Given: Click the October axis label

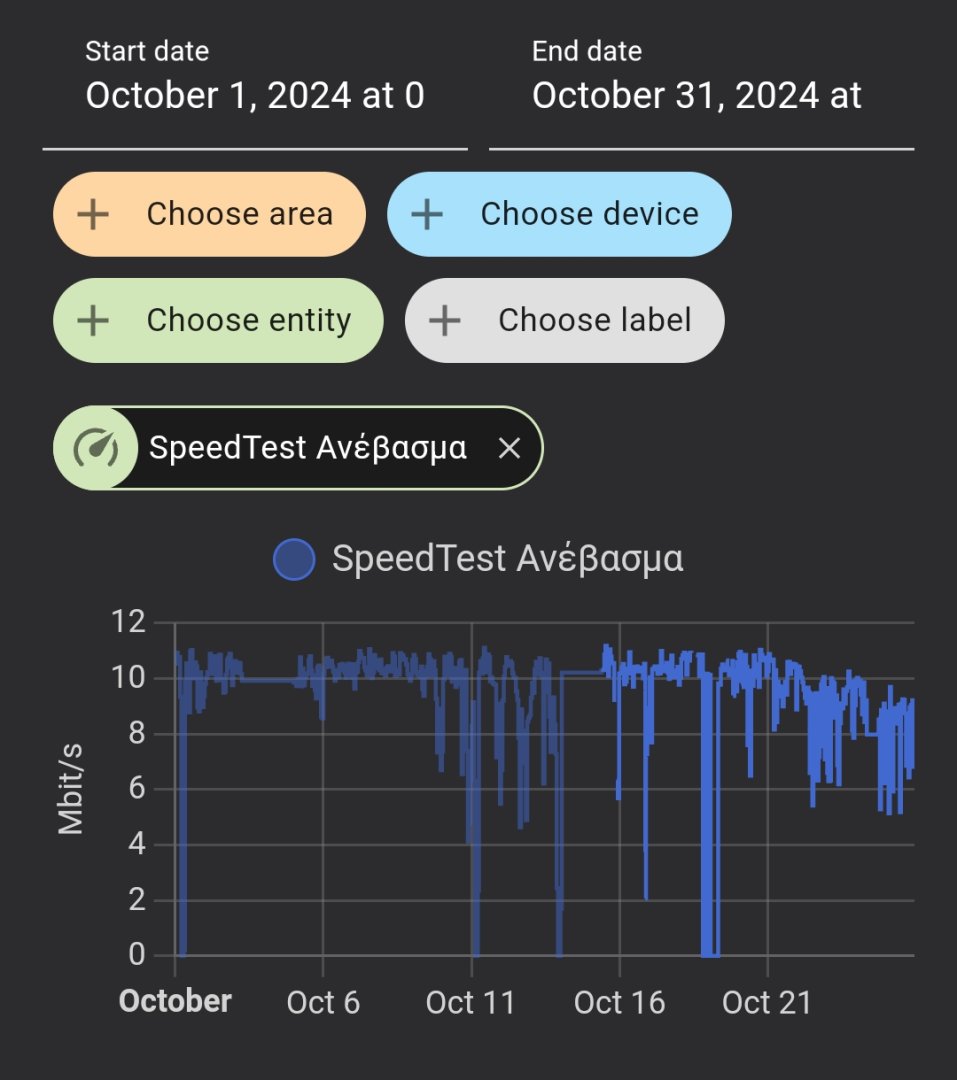Looking at the screenshot, I should coord(175,1001).
